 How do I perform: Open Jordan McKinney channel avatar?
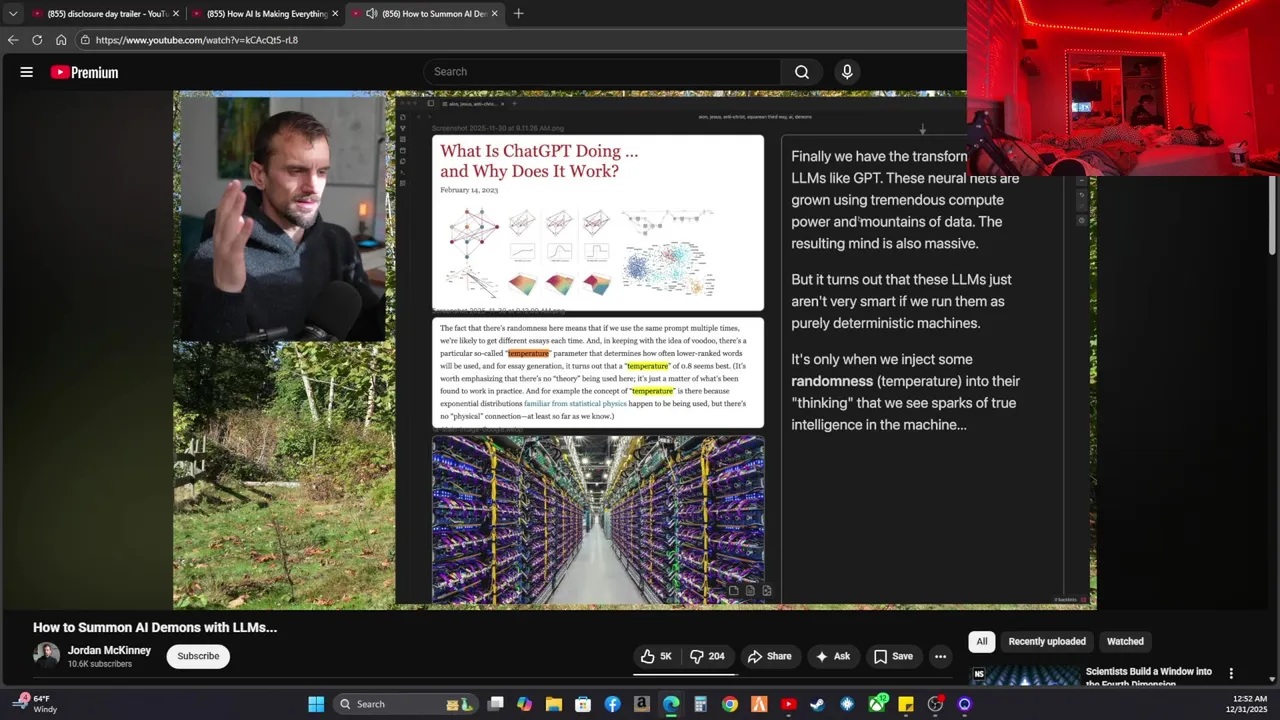click(x=46, y=655)
